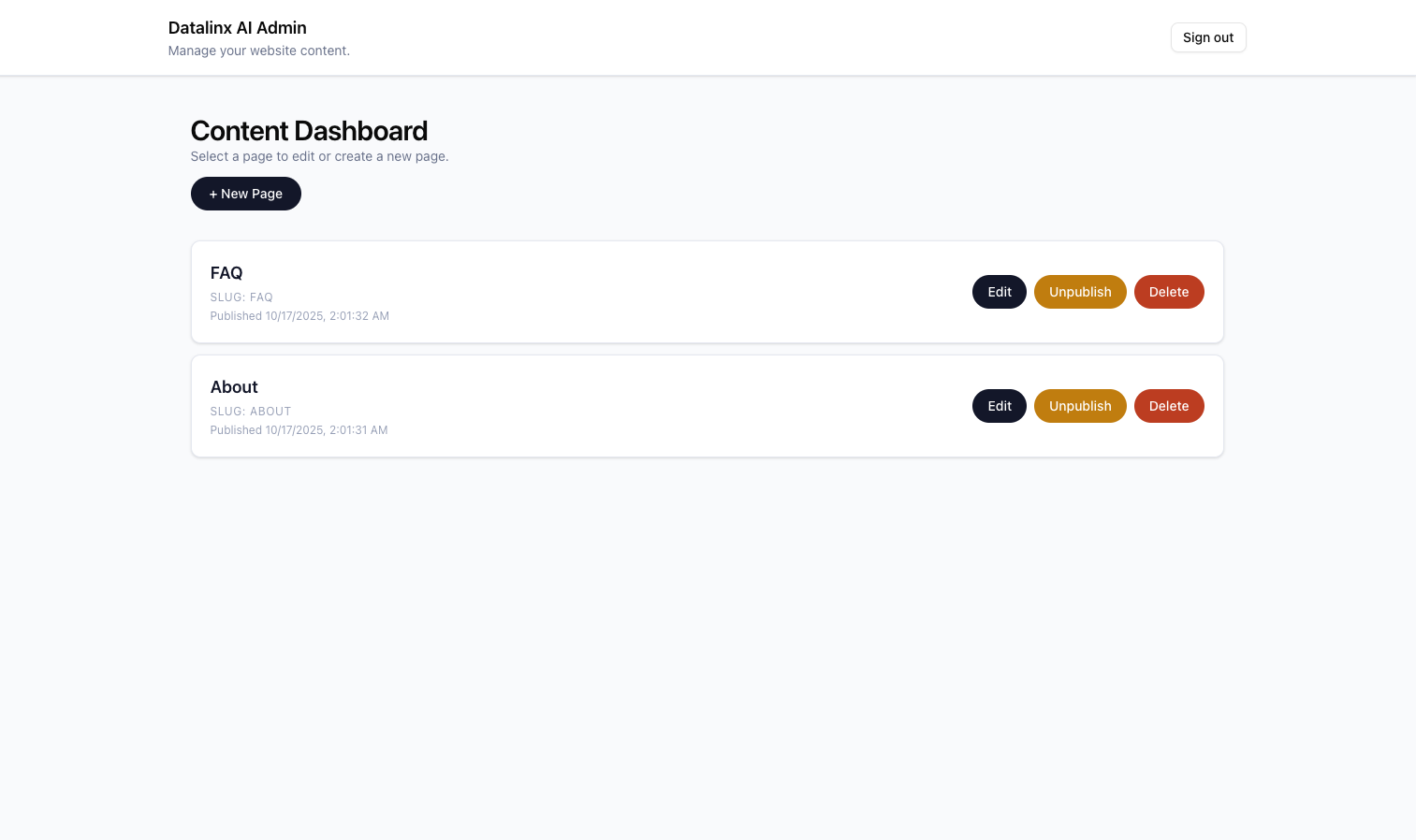Select the FAQ page title

(x=226, y=273)
